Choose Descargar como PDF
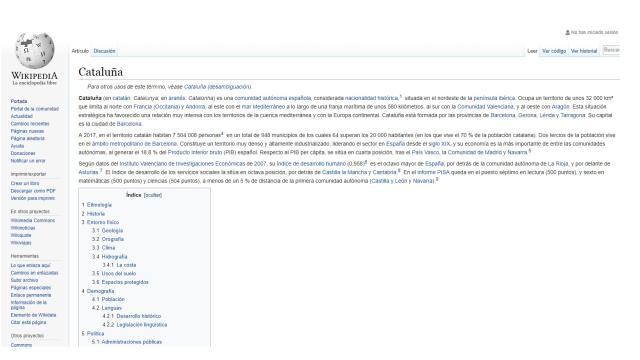The image size is (640, 360). click(x=33, y=191)
